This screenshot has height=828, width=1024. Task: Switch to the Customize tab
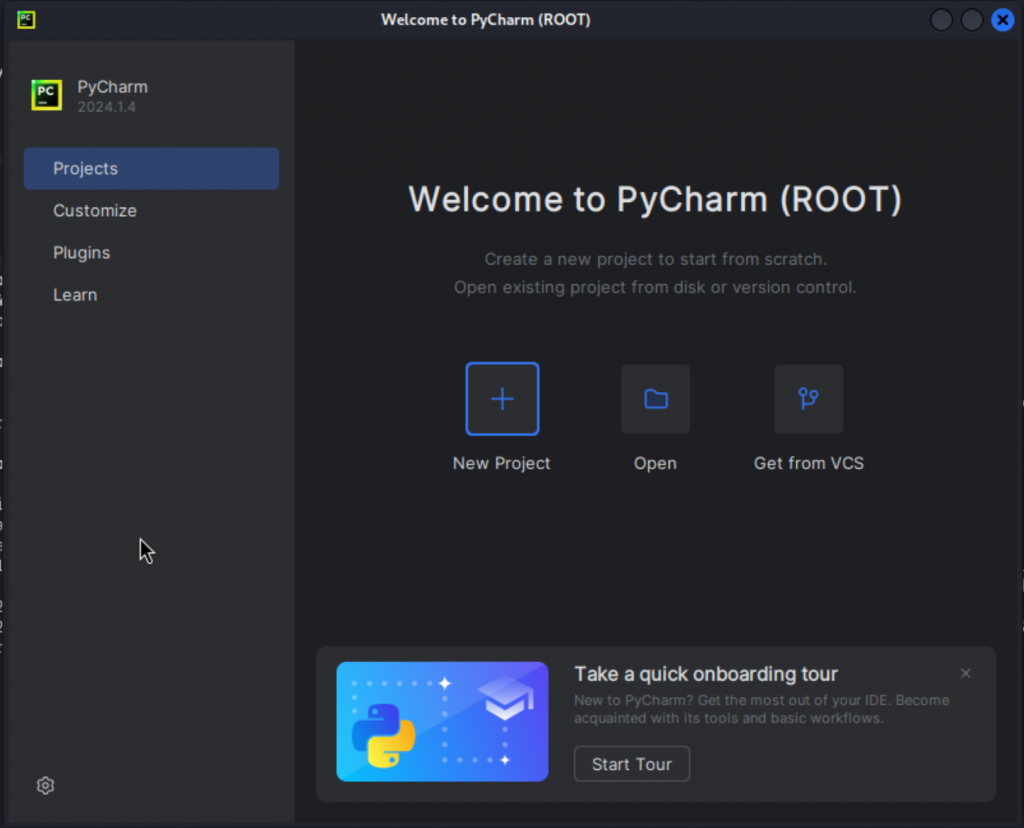coord(152,211)
